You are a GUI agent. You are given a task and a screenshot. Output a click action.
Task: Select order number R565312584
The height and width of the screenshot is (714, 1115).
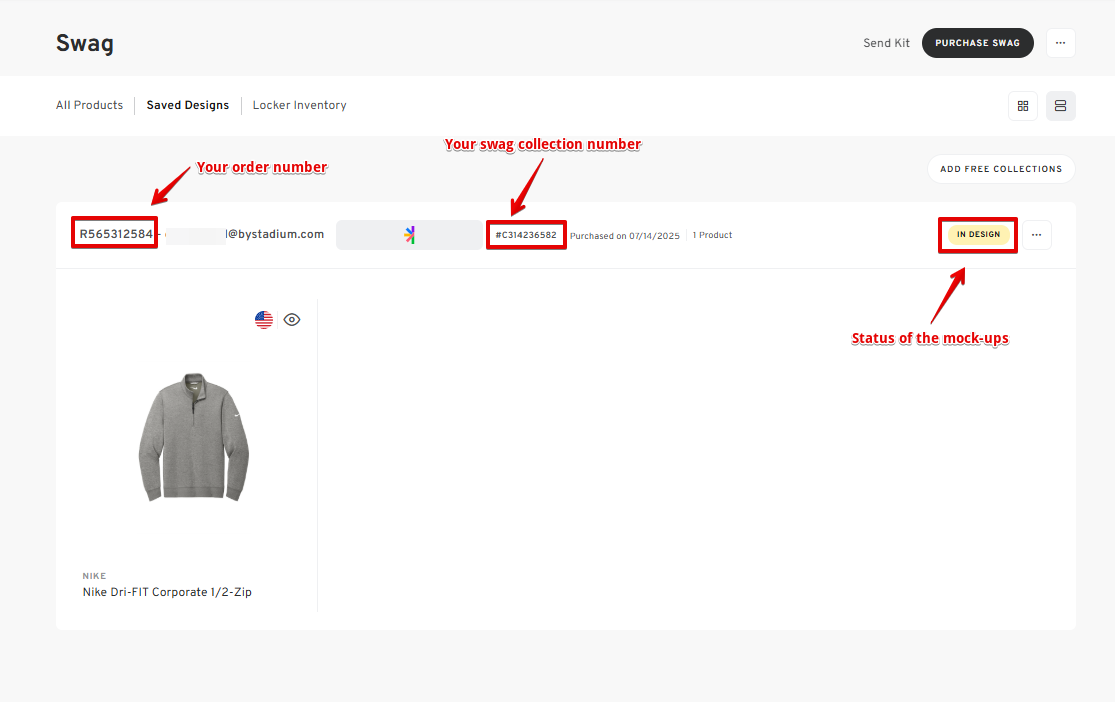[117, 234]
